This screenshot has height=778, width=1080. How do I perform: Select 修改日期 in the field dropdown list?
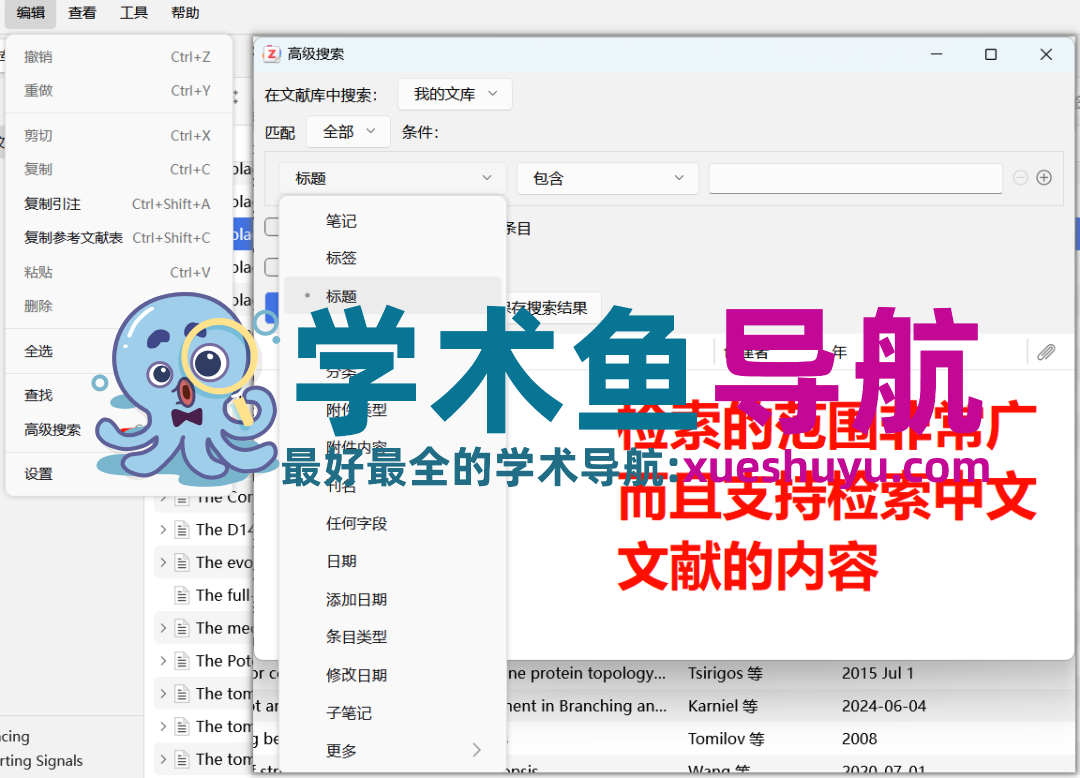click(393, 675)
